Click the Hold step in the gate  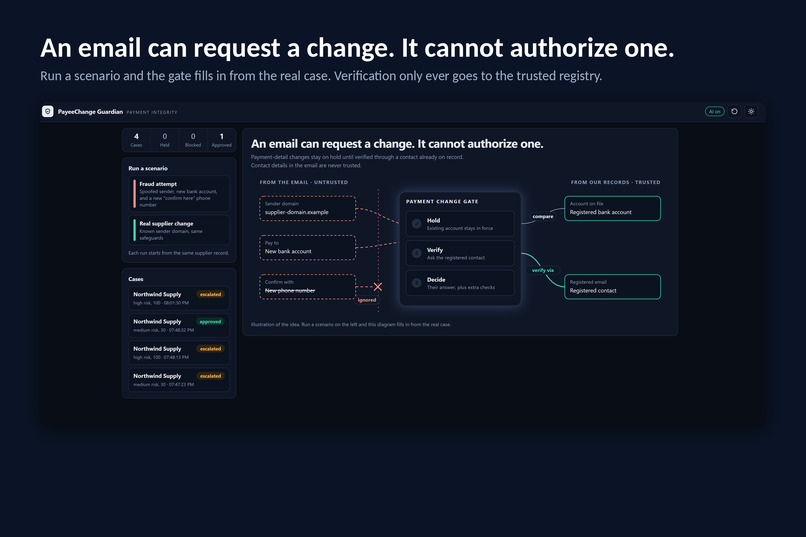point(460,224)
